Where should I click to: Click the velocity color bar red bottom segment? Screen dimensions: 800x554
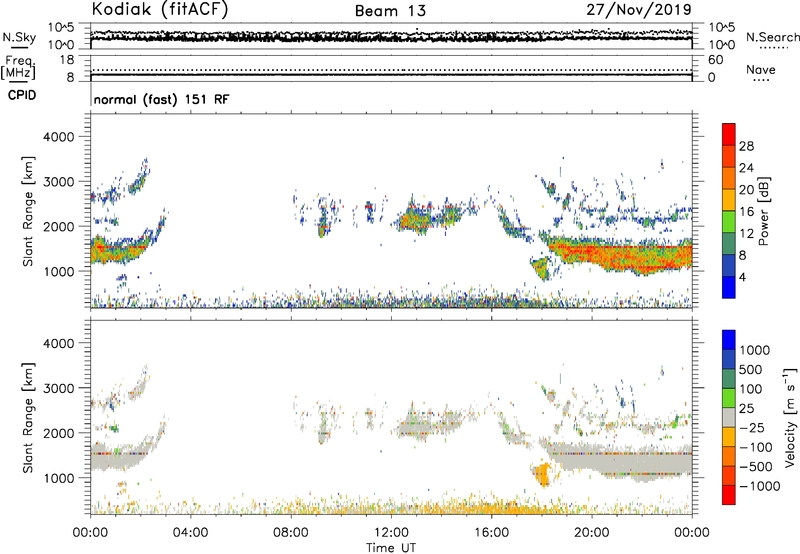729,495
